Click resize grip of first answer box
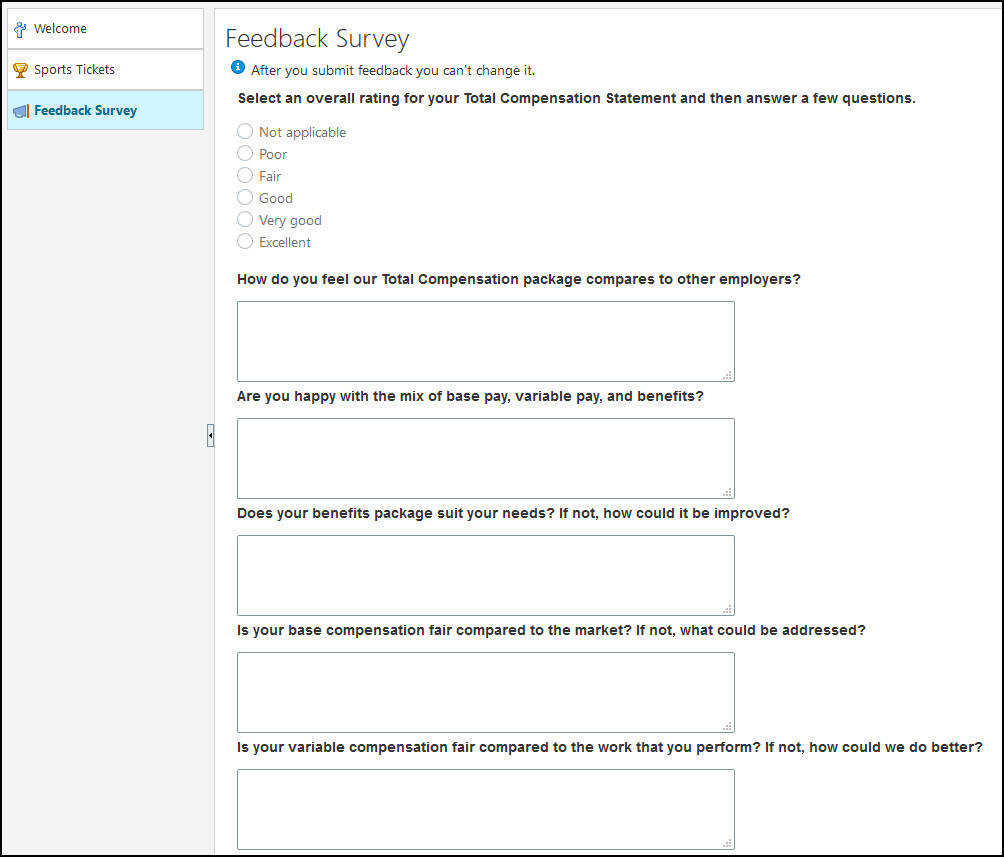This screenshot has height=857, width=1004. coord(727,375)
